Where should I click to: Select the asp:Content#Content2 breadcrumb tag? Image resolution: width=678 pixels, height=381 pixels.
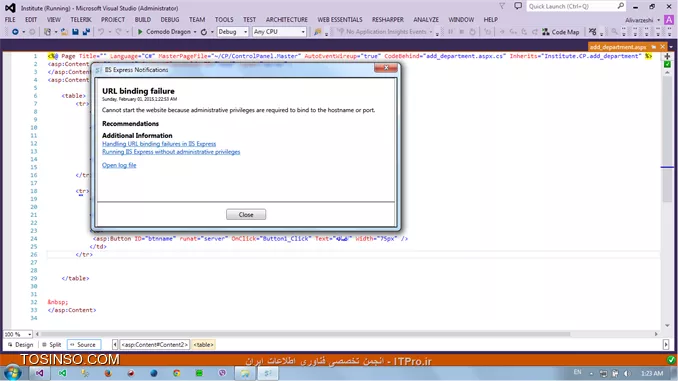click(154, 345)
